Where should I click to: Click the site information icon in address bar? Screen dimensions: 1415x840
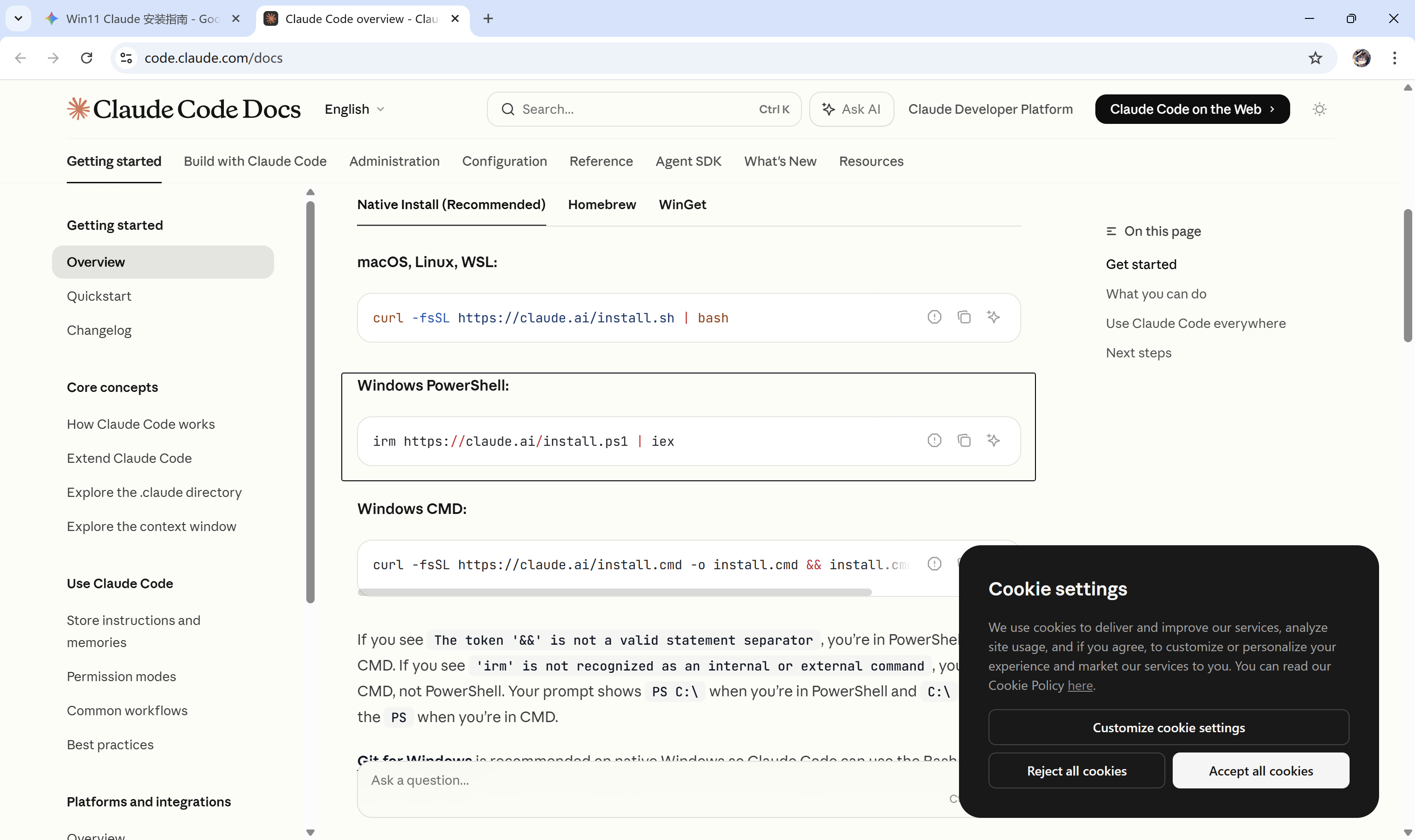(x=126, y=58)
